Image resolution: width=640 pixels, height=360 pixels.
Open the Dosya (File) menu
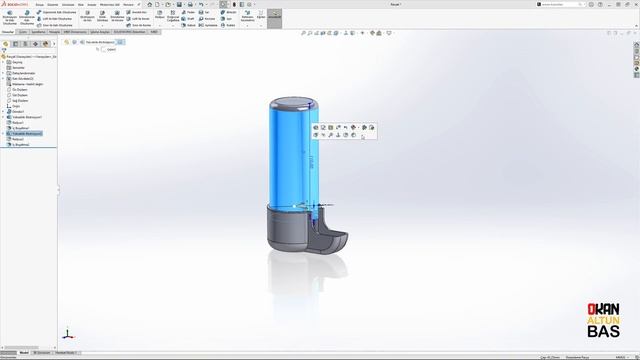tap(40, 4)
